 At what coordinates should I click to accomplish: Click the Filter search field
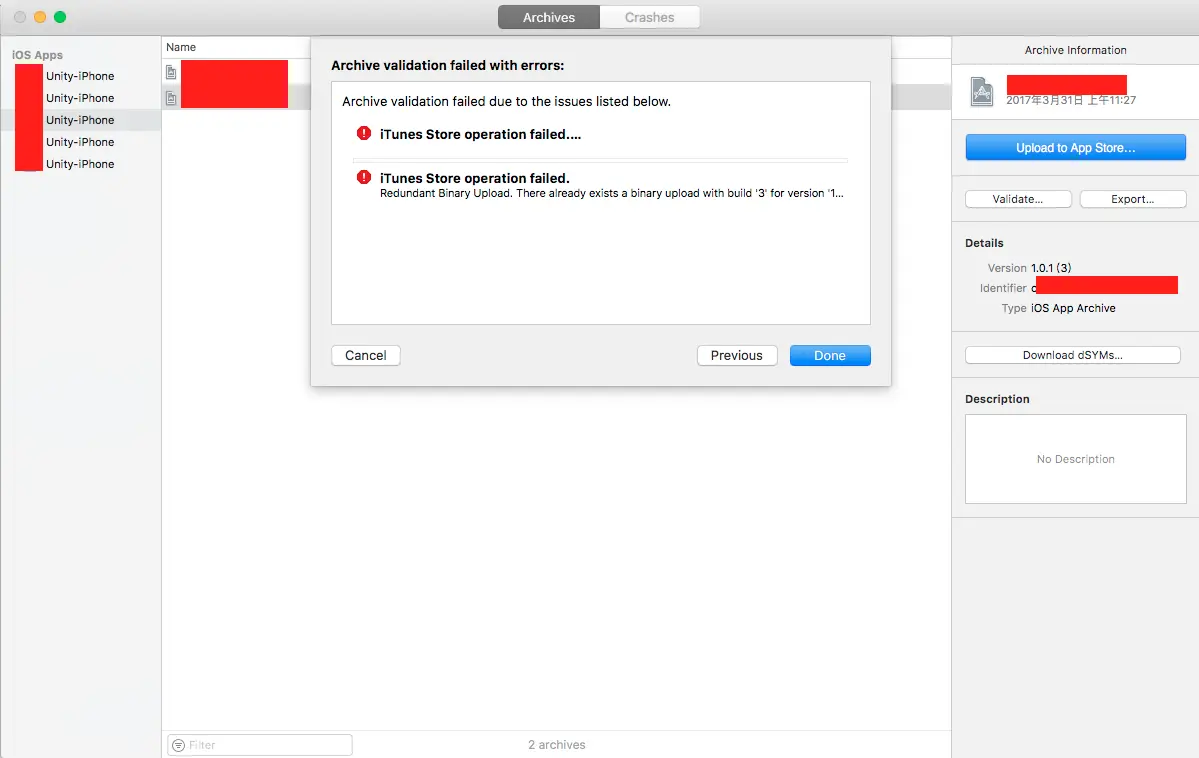260,744
